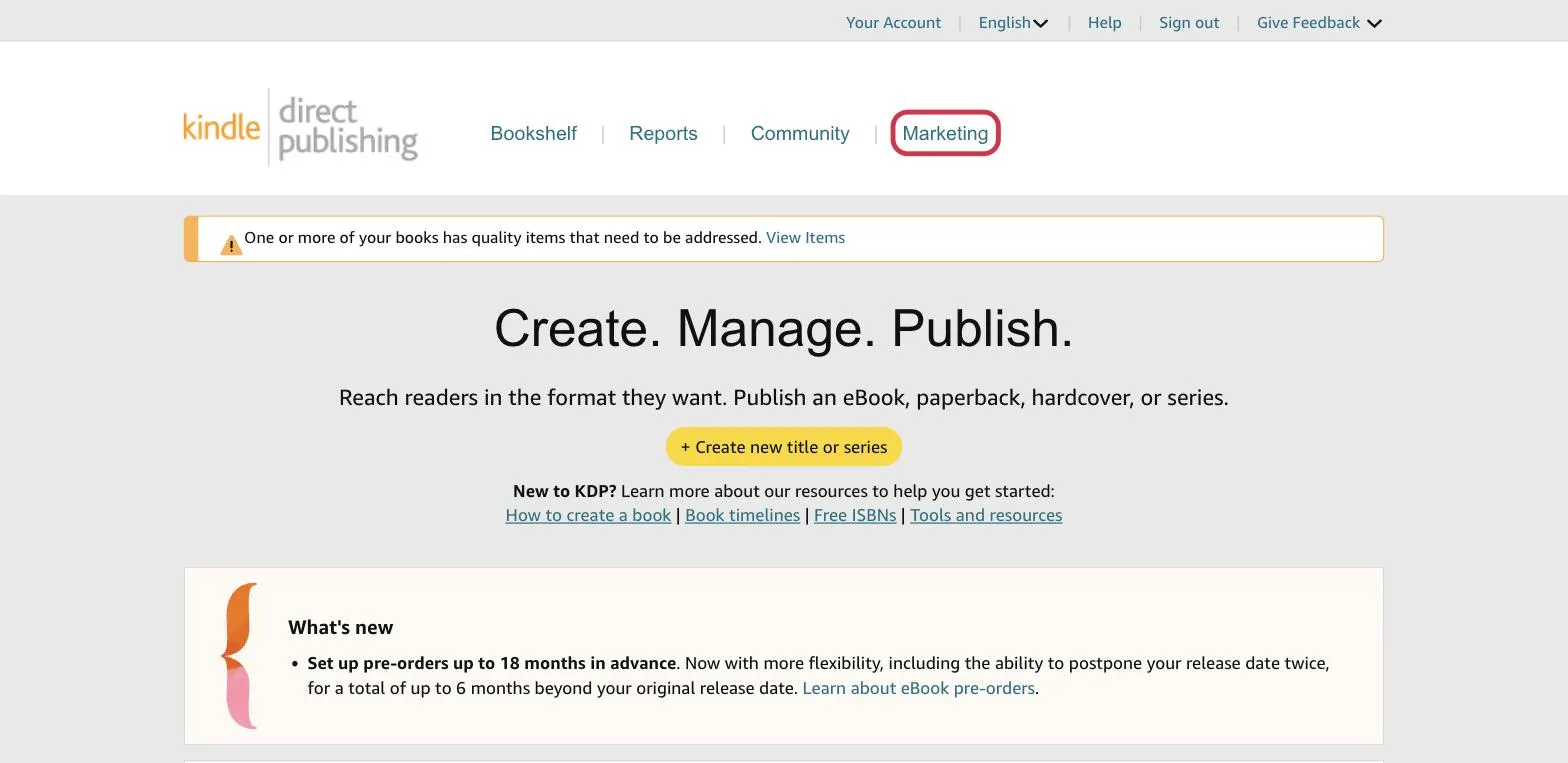Viewport: 1568px width, 763px height.
Task: Open the Reports tab
Action: pos(663,133)
